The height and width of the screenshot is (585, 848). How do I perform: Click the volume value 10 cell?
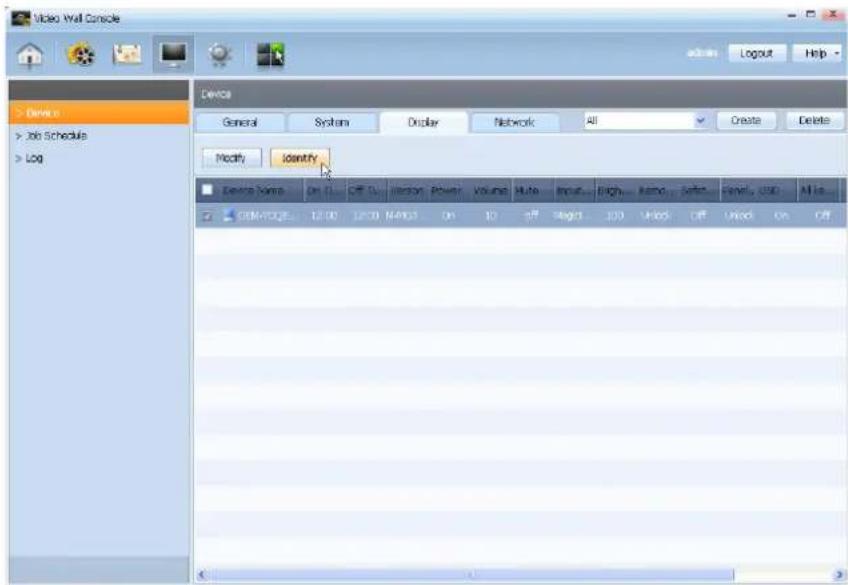(x=490, y=216)
